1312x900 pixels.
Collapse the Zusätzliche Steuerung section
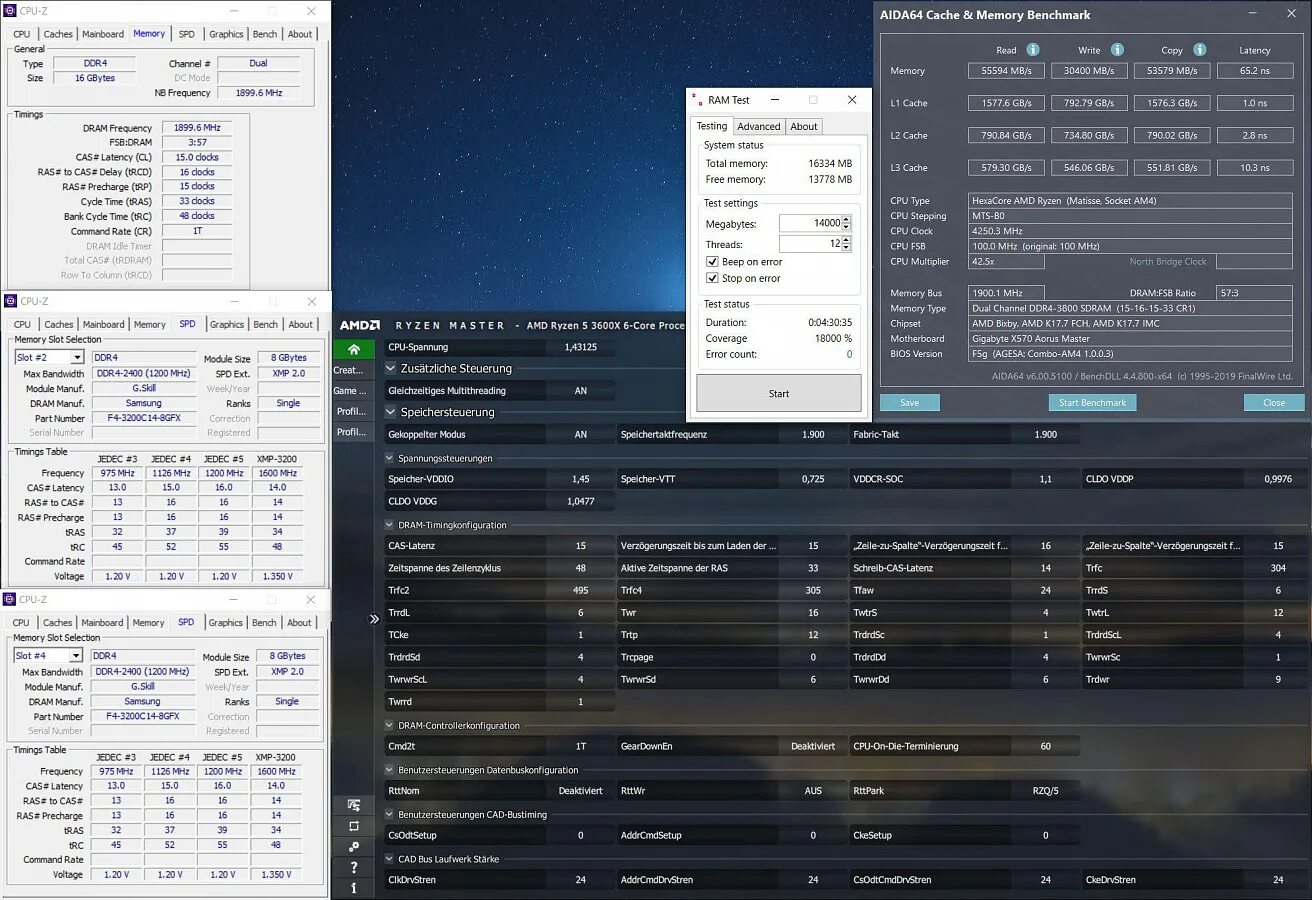click(x=391, y=368)
